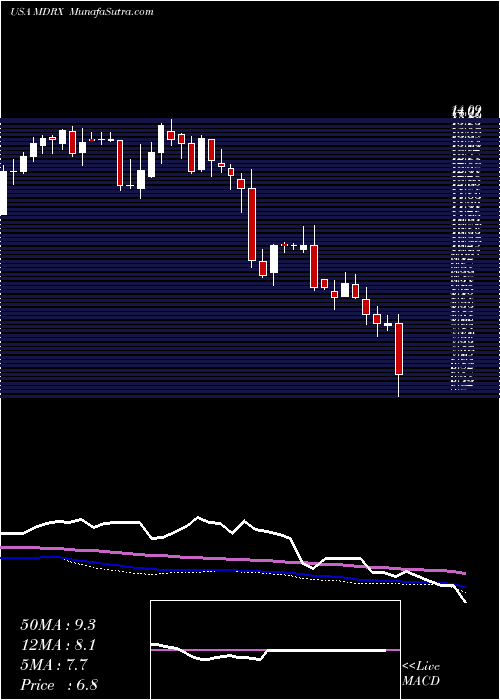The image size is (500, 700).
Task: Click the 5MA : 7.7 label
Action: pos(54,665)
